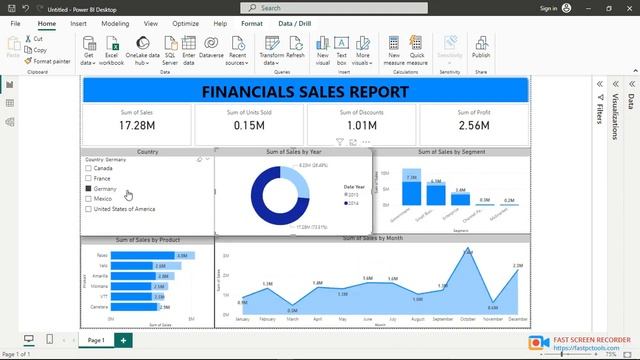Open the Help tab
Image resolution: width=640 pixels, height=360 pixels.
tap(220, 24)
